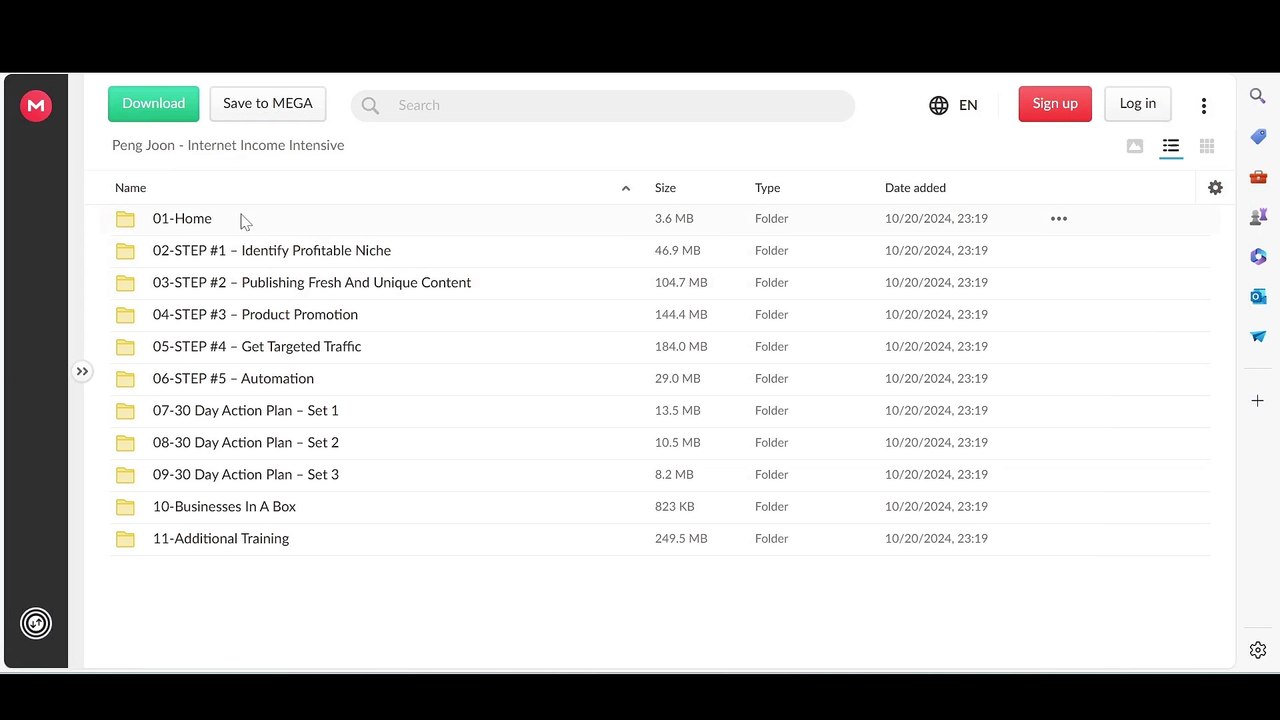Open the red toolbox sidebar icon
The height and width of the screenshot is (720, 1280).
[1258, 176]
